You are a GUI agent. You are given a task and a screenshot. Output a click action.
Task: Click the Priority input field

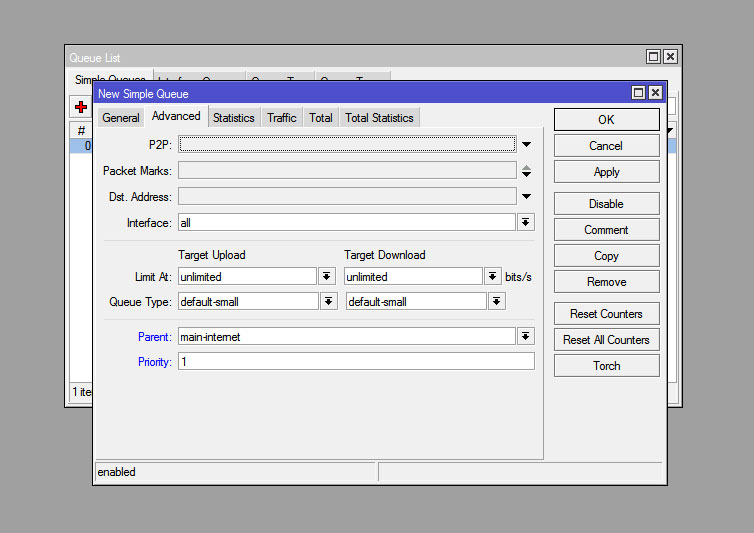[x=355, y=362]
